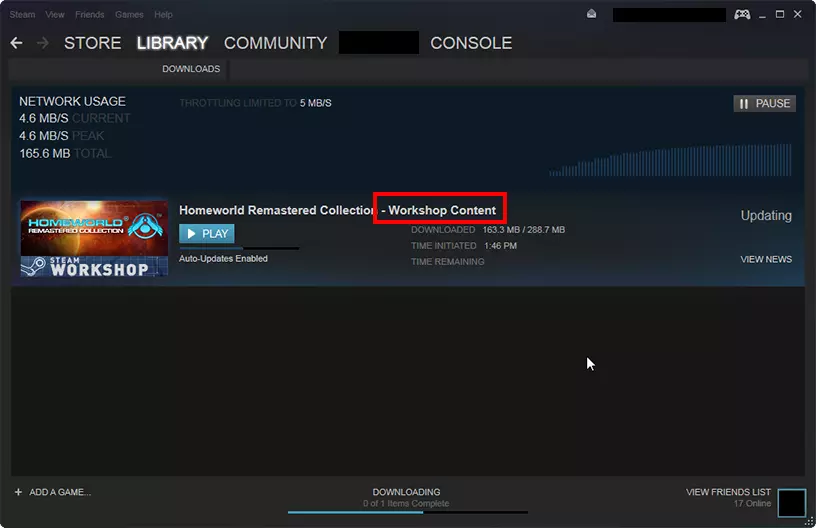
Task: Go forward with the right arrow
Action: (43, 43)
